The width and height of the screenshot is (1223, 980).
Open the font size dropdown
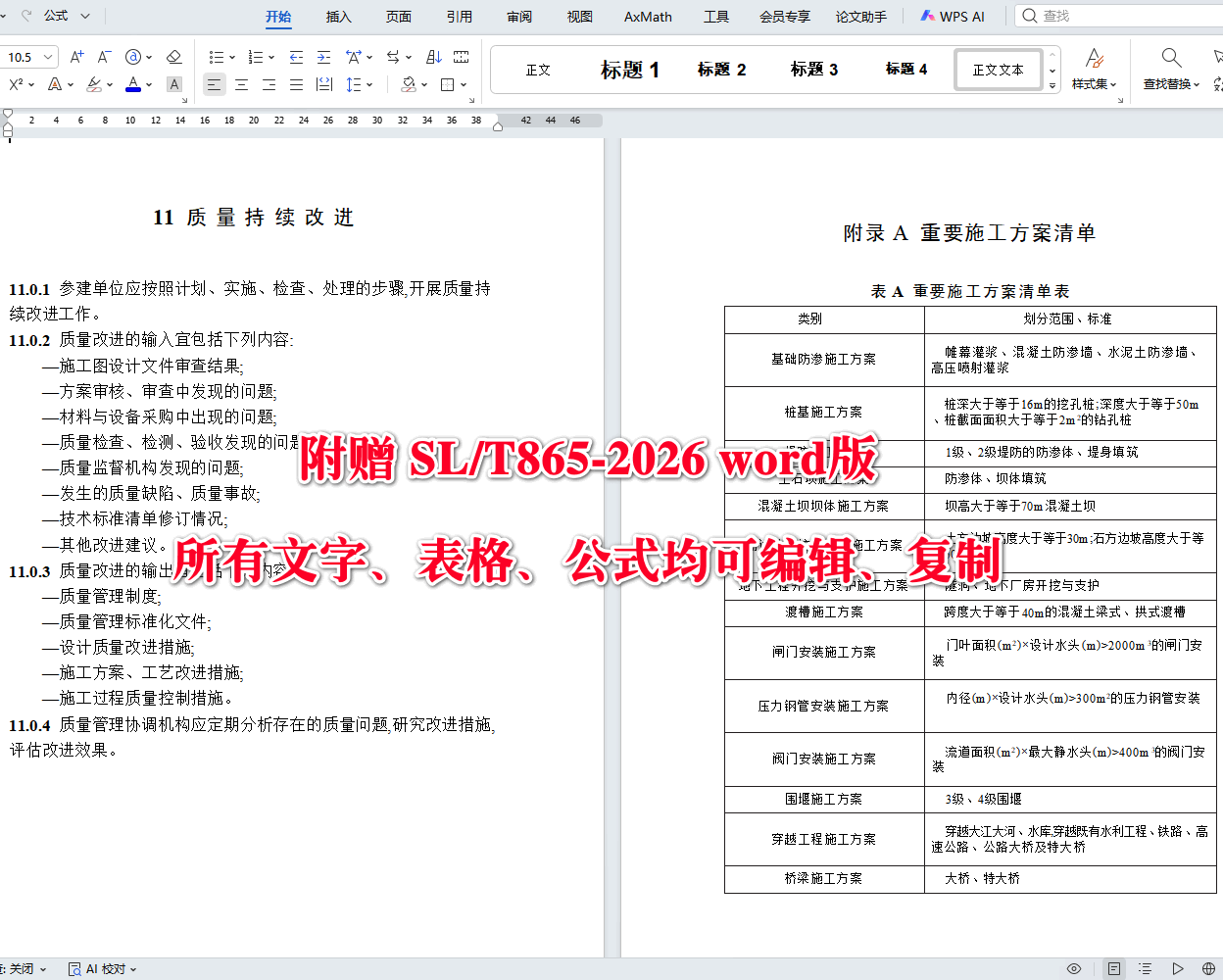point(48,57)
